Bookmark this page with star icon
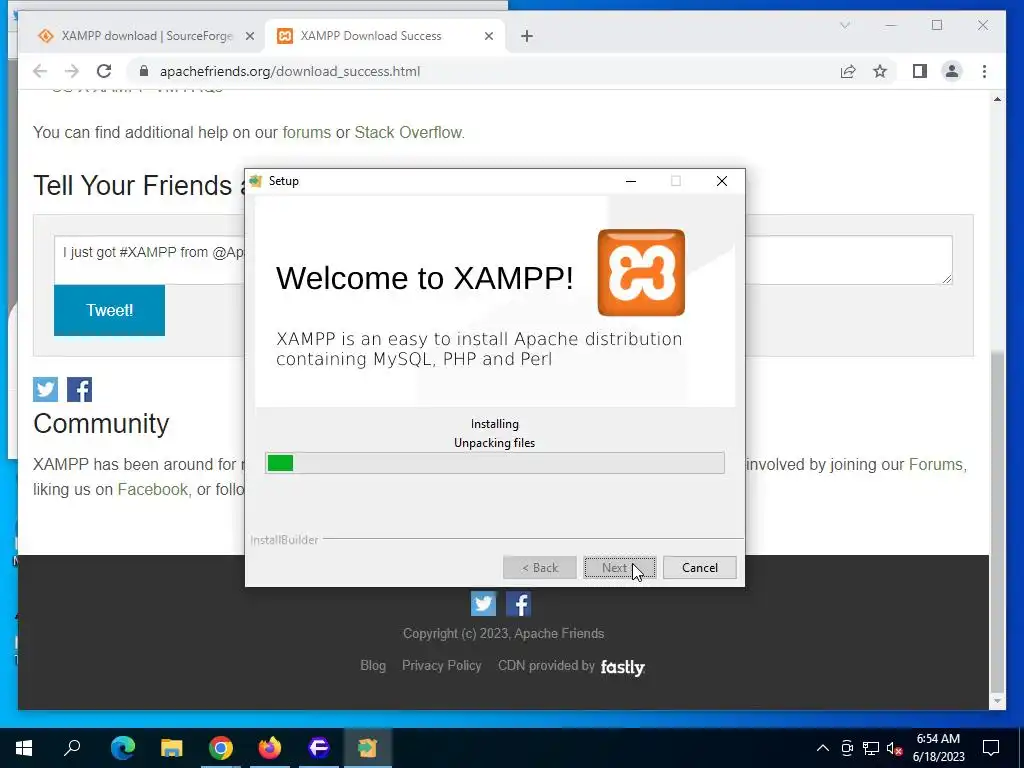 pyautogui.click(x=880, y=71)
